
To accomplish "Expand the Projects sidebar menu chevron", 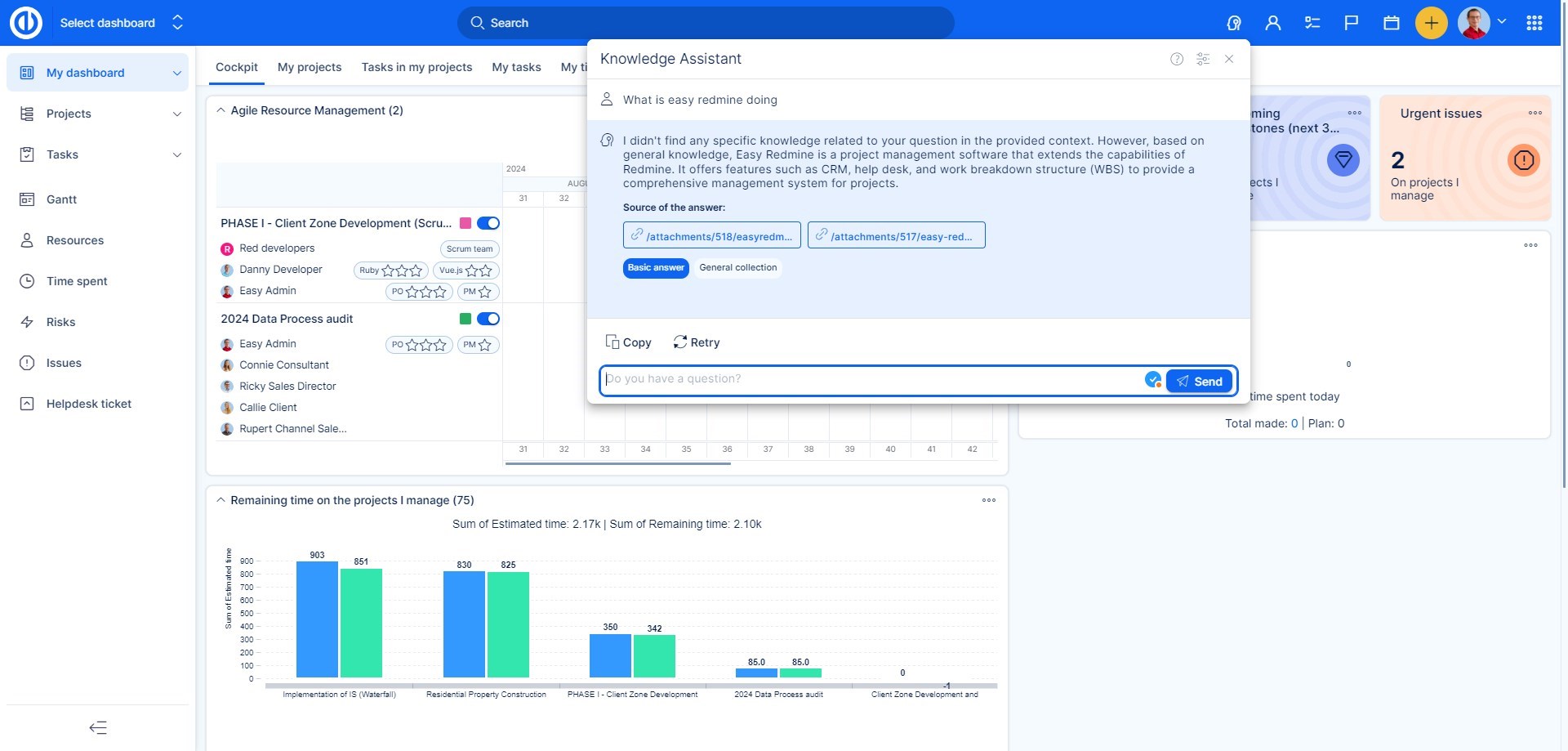I will (x=177, y=114).
